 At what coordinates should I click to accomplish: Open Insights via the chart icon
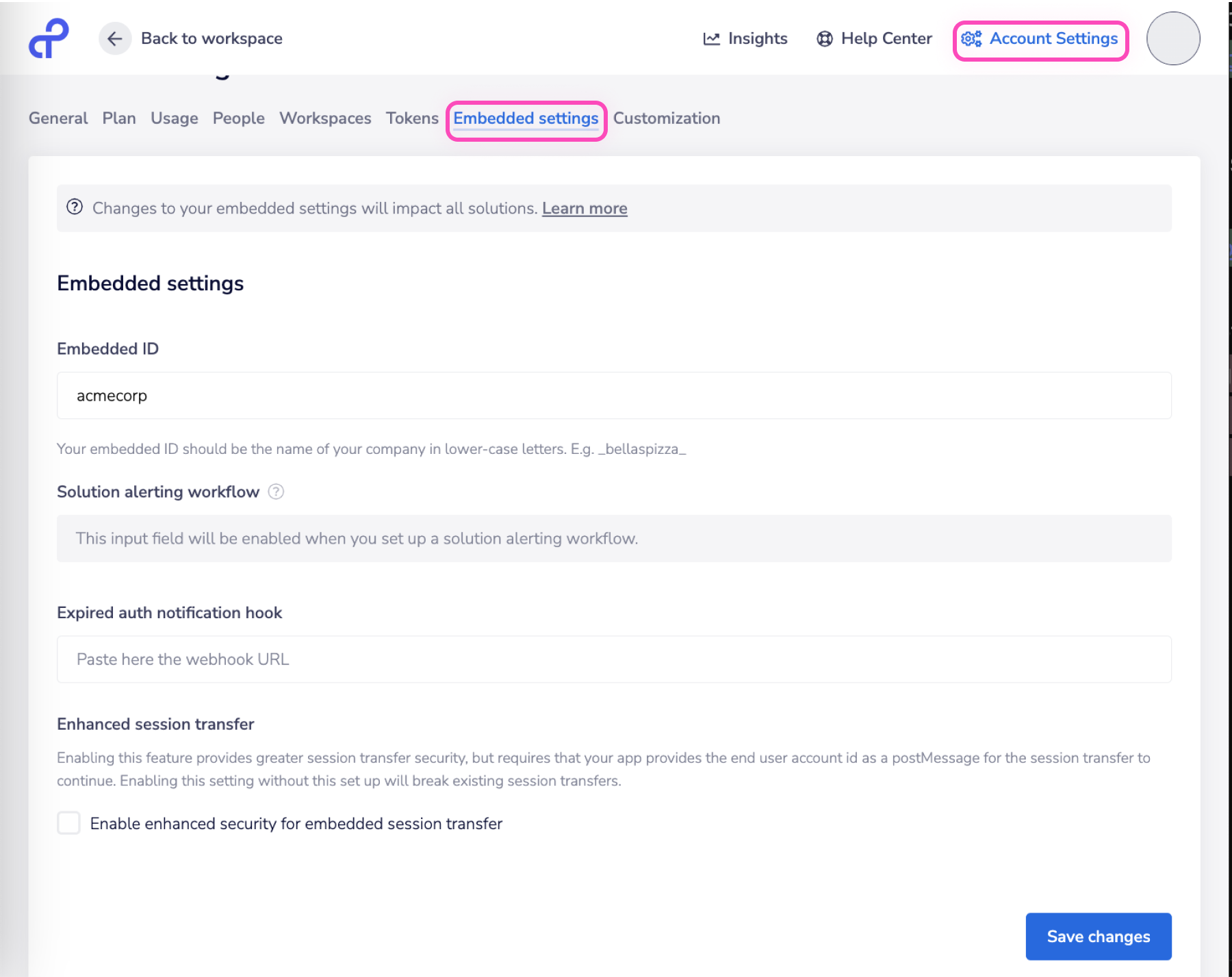tap(712, 38)
